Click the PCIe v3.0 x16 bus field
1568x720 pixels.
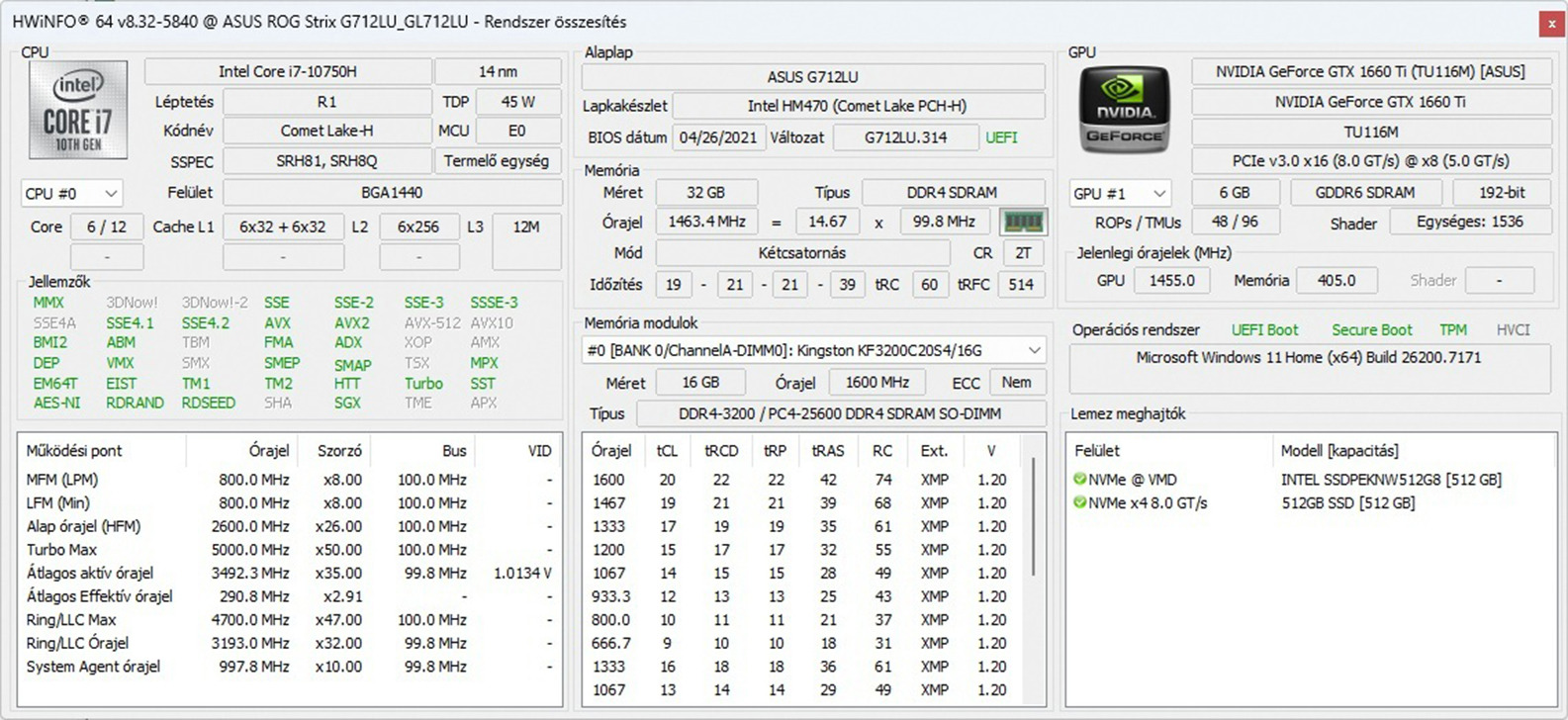(x=1371, y=161)
